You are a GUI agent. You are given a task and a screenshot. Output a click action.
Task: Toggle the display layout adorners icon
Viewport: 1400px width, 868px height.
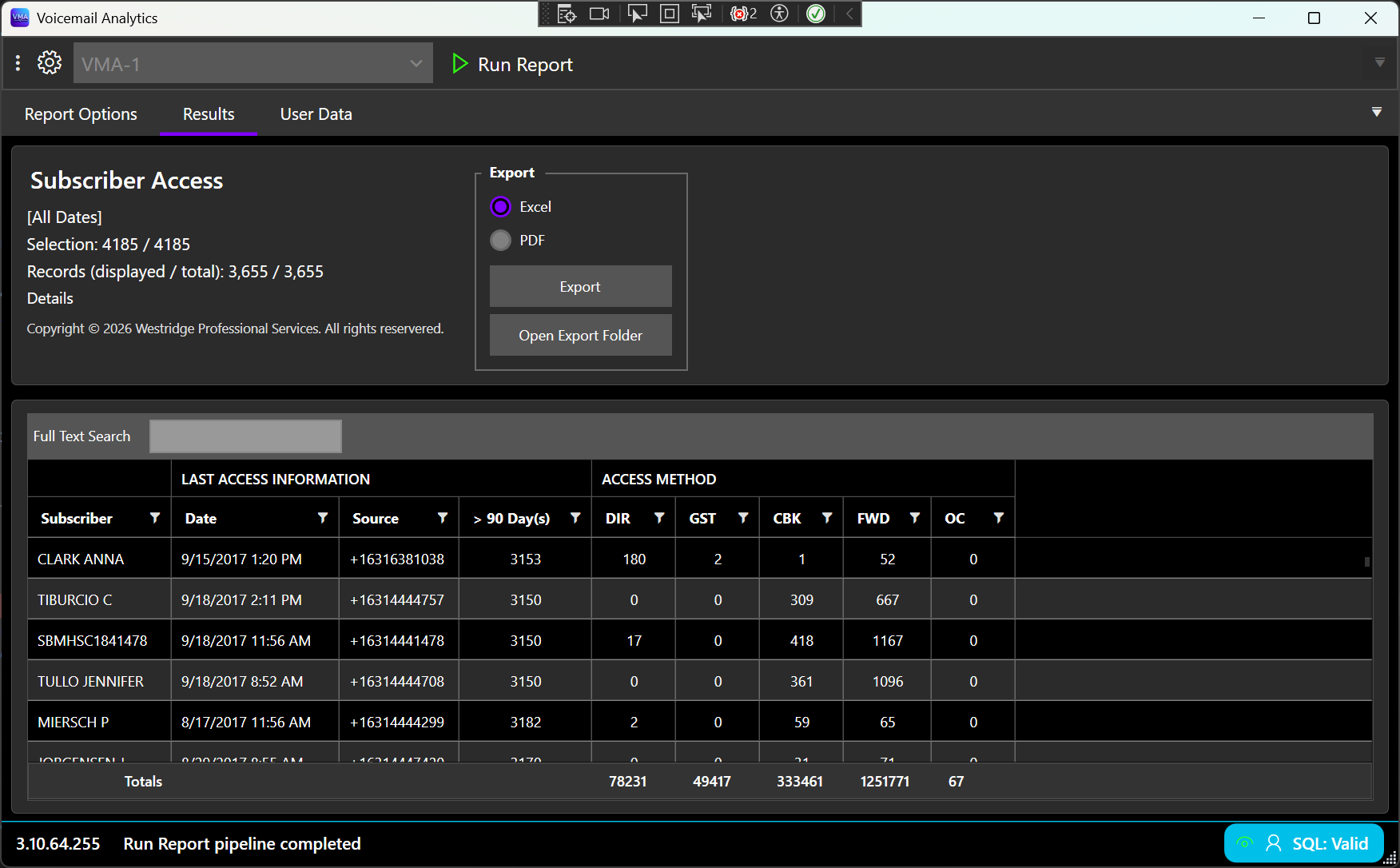pos(670,14)
